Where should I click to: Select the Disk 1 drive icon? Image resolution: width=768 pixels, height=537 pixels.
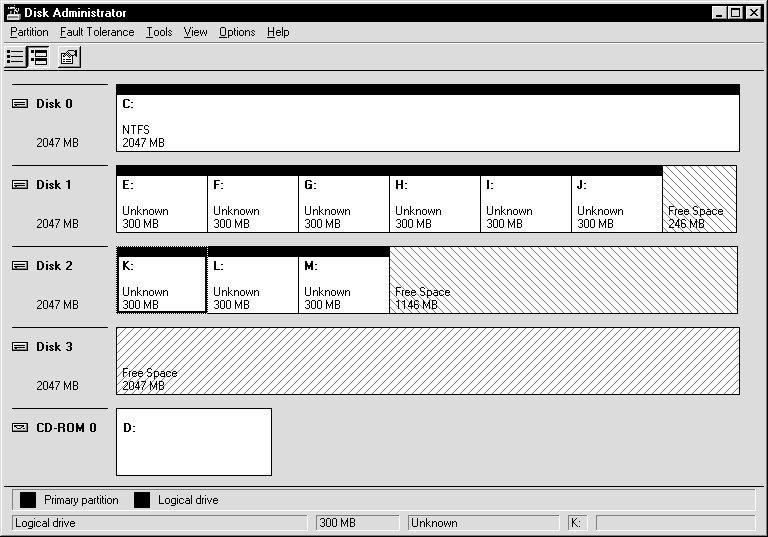[x=20, y=185]
